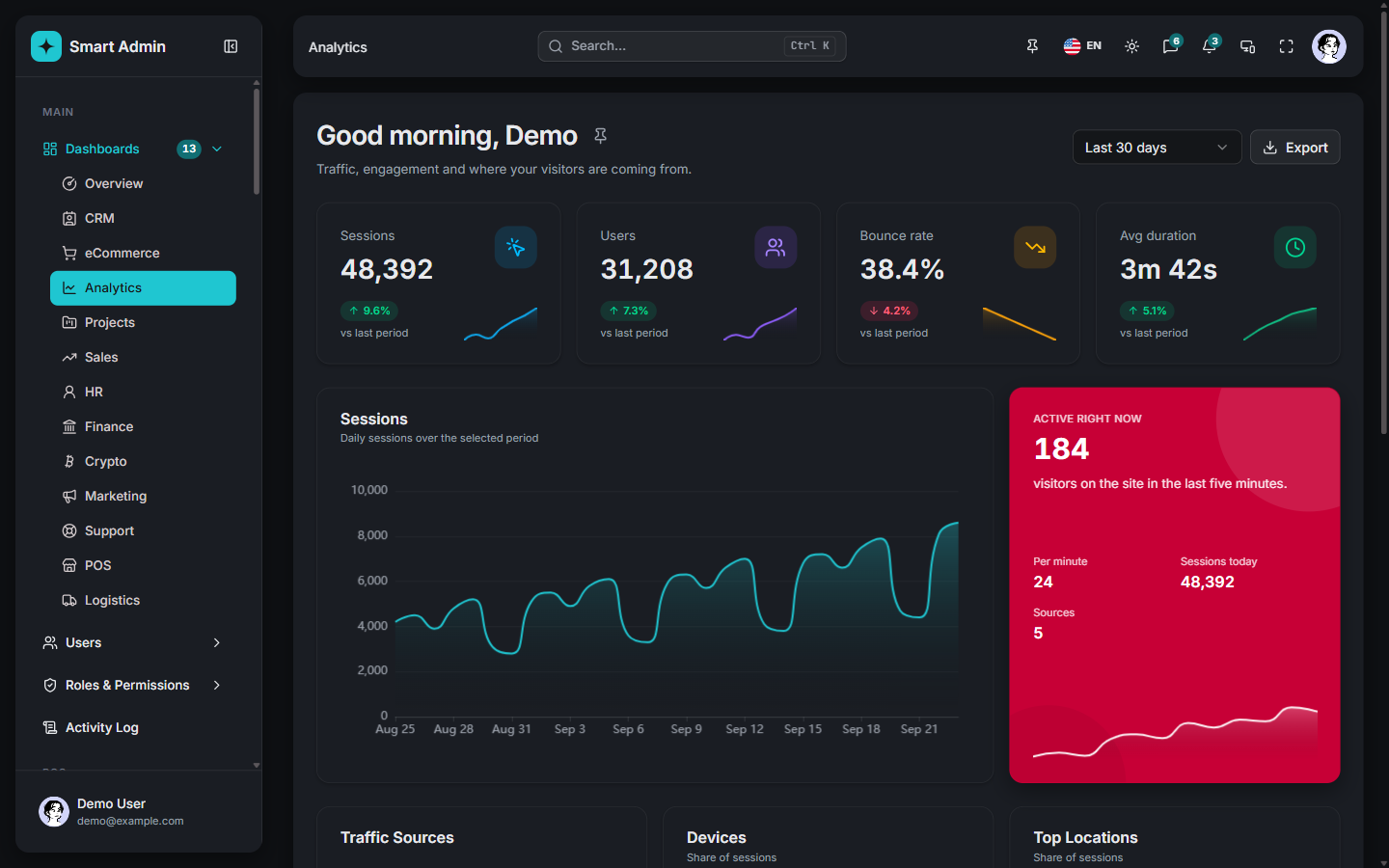The width and height of the screenshot is (1389, 868).
Task: Open the Demo User profile footer
Action: (x=139, y=811)
